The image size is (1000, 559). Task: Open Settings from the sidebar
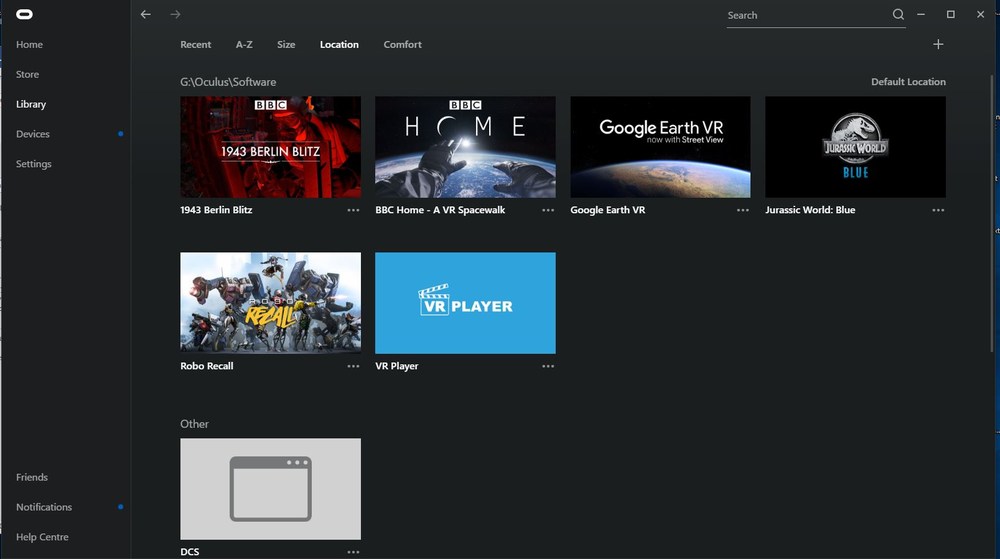(x=33, y=164)
